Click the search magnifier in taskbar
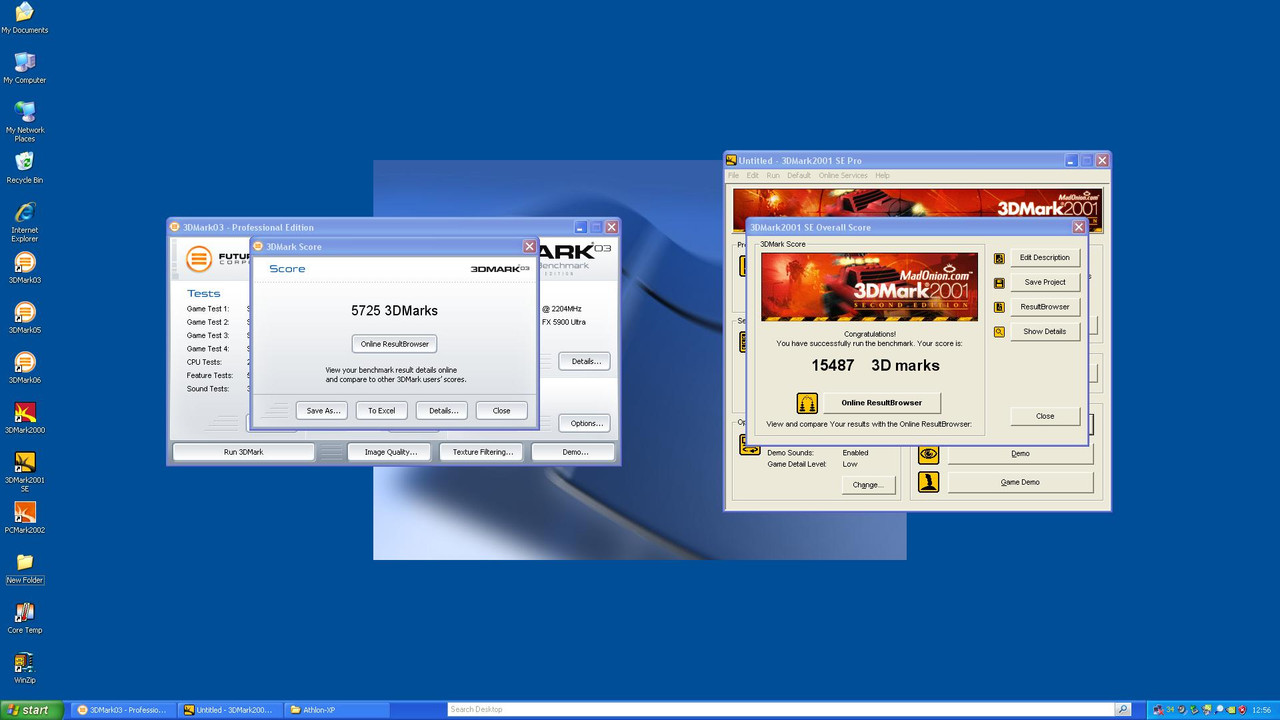The height and width of the screenshot is (720, 1280). [x=1123, y=710]
